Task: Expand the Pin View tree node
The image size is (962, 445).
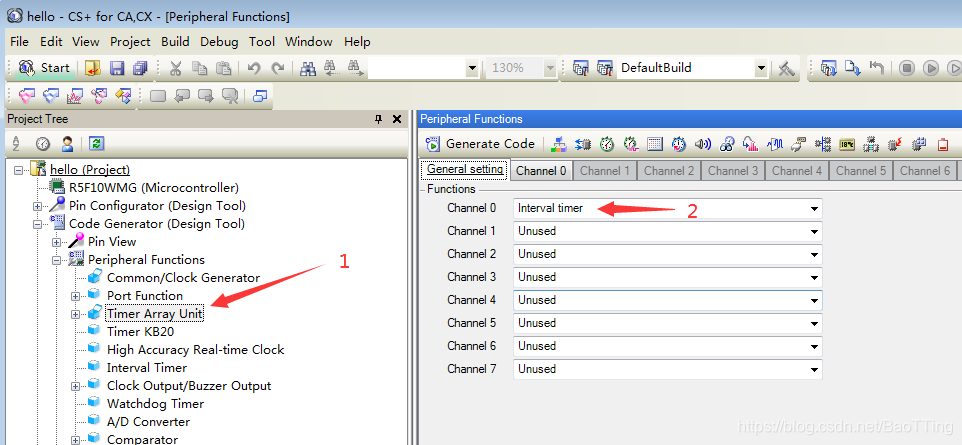Action: pyautogui.click(x=56, y=242)
